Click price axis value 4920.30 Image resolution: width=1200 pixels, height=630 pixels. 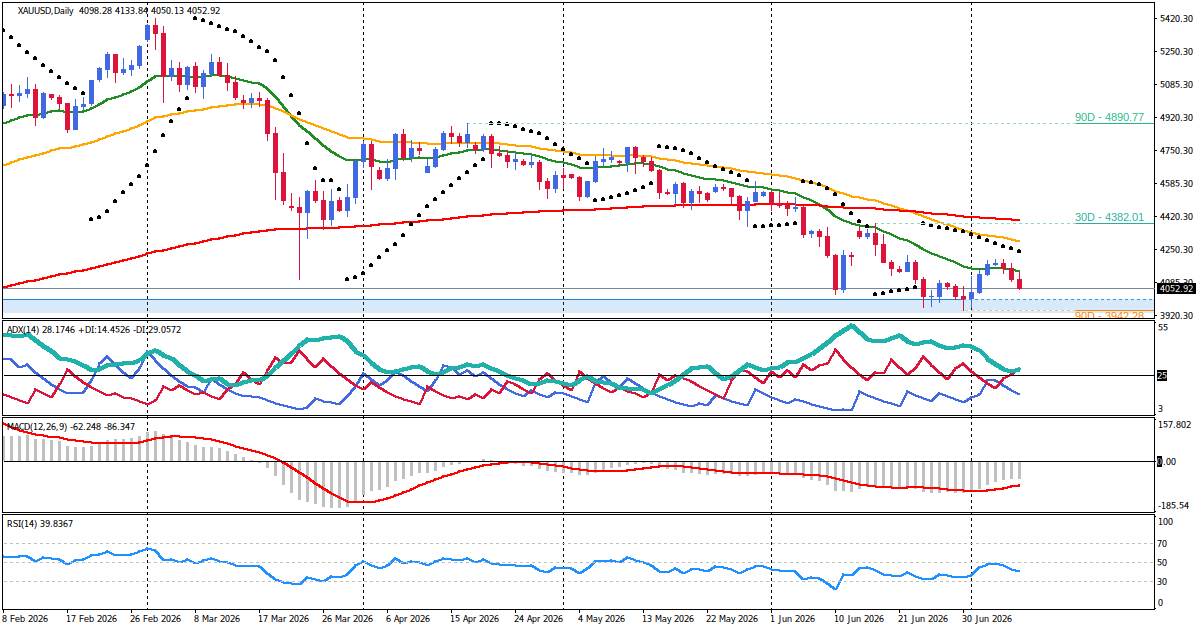[1177, 118]
